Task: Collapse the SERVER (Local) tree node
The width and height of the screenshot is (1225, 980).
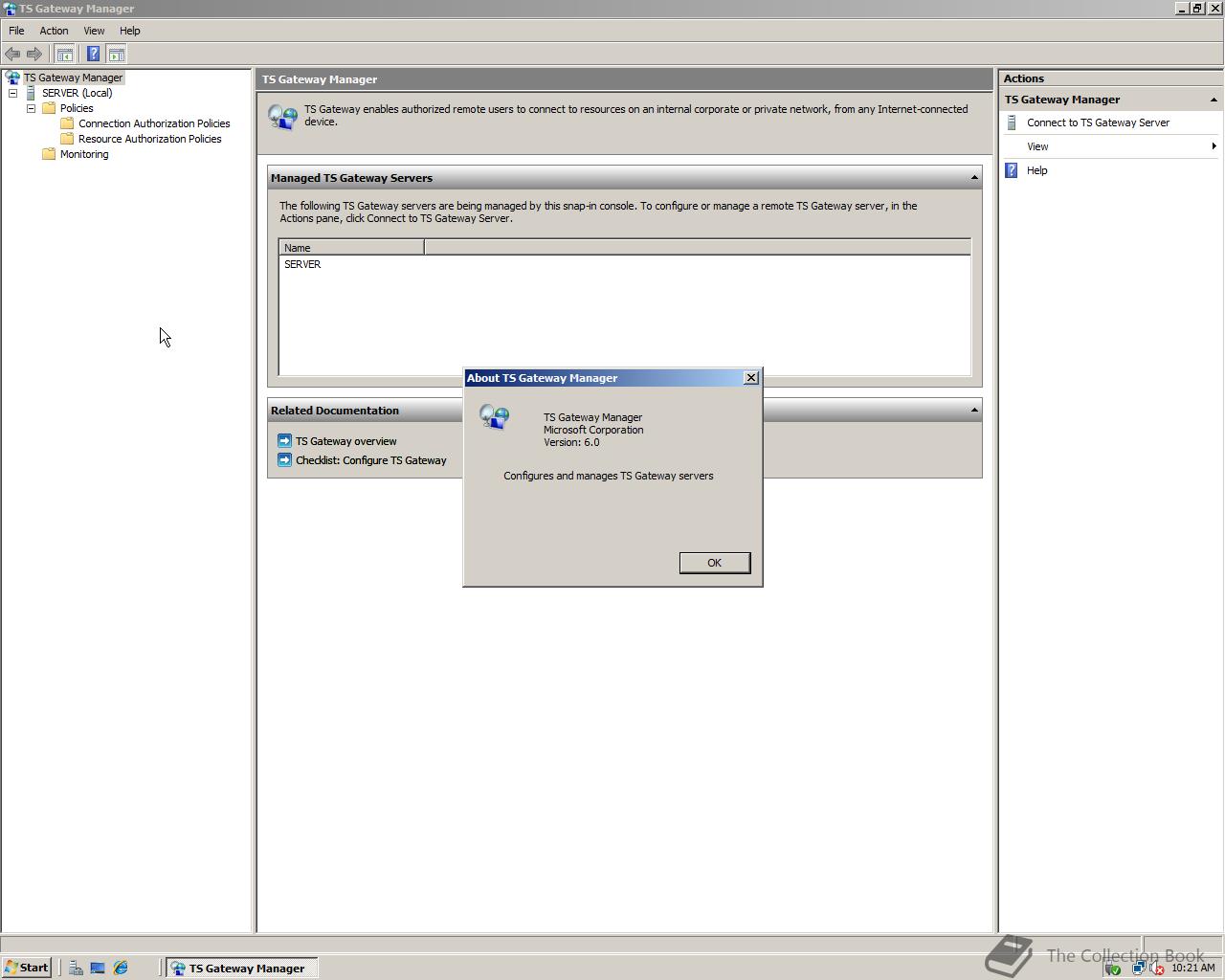Action: 12,93
